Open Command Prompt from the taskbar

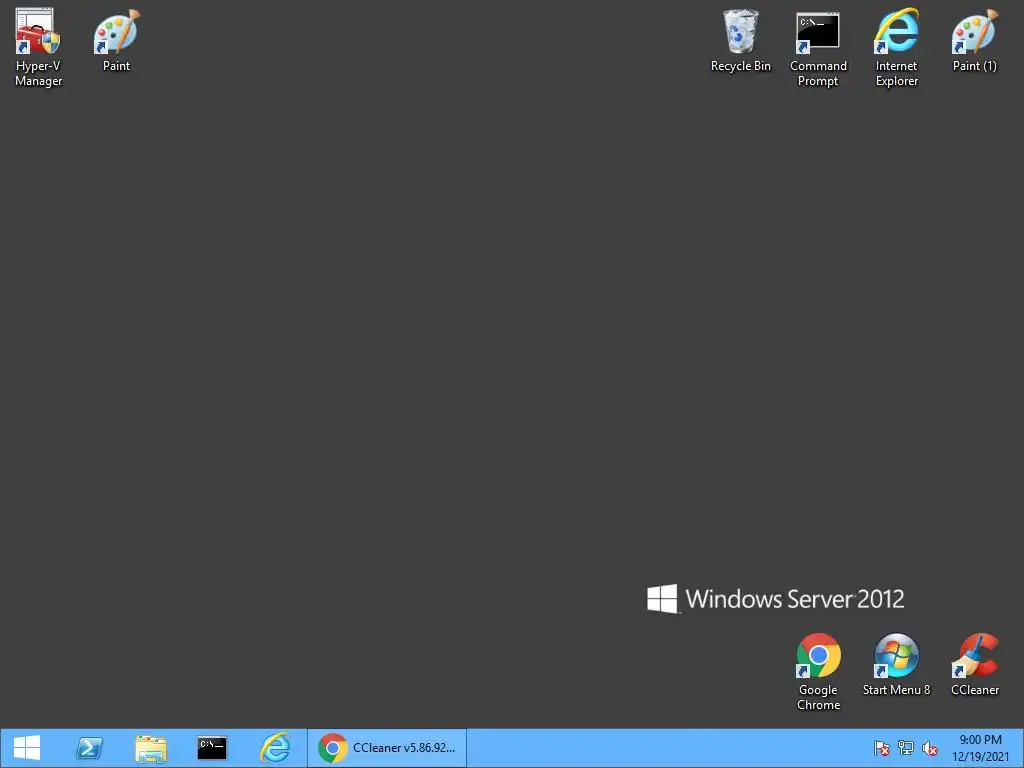(212, 748)
